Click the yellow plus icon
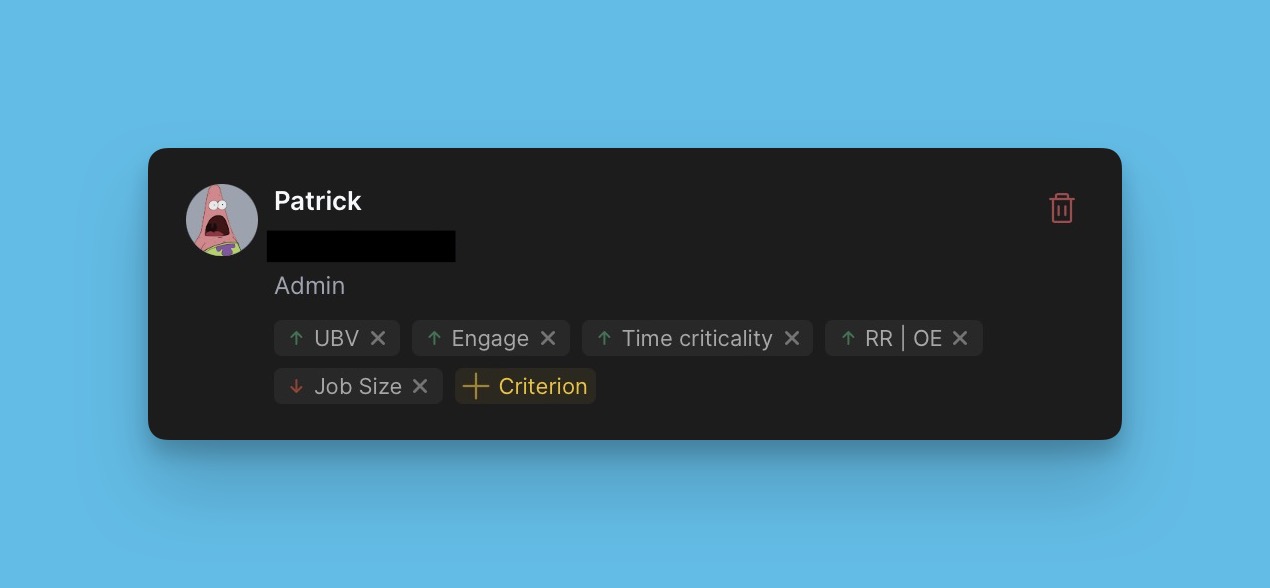 476,386
